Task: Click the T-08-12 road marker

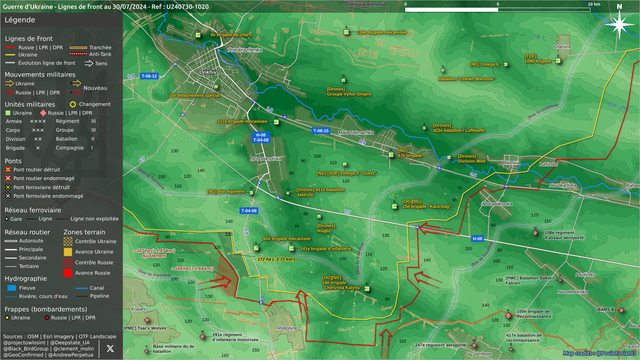Action: [x=149, y=76]
